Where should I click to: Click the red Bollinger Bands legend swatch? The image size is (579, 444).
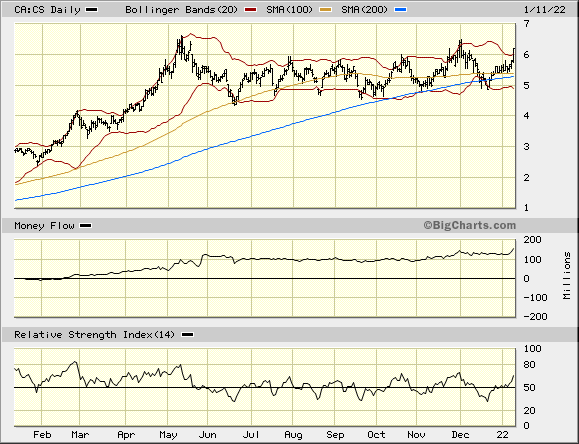coord(251,10)
